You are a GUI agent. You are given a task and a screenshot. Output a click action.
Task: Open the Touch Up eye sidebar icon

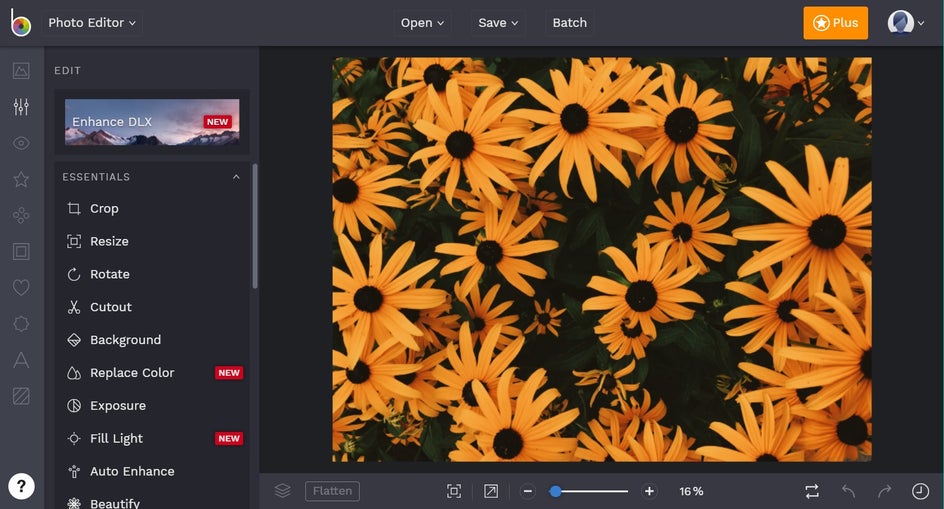click(x=21, y=143)
